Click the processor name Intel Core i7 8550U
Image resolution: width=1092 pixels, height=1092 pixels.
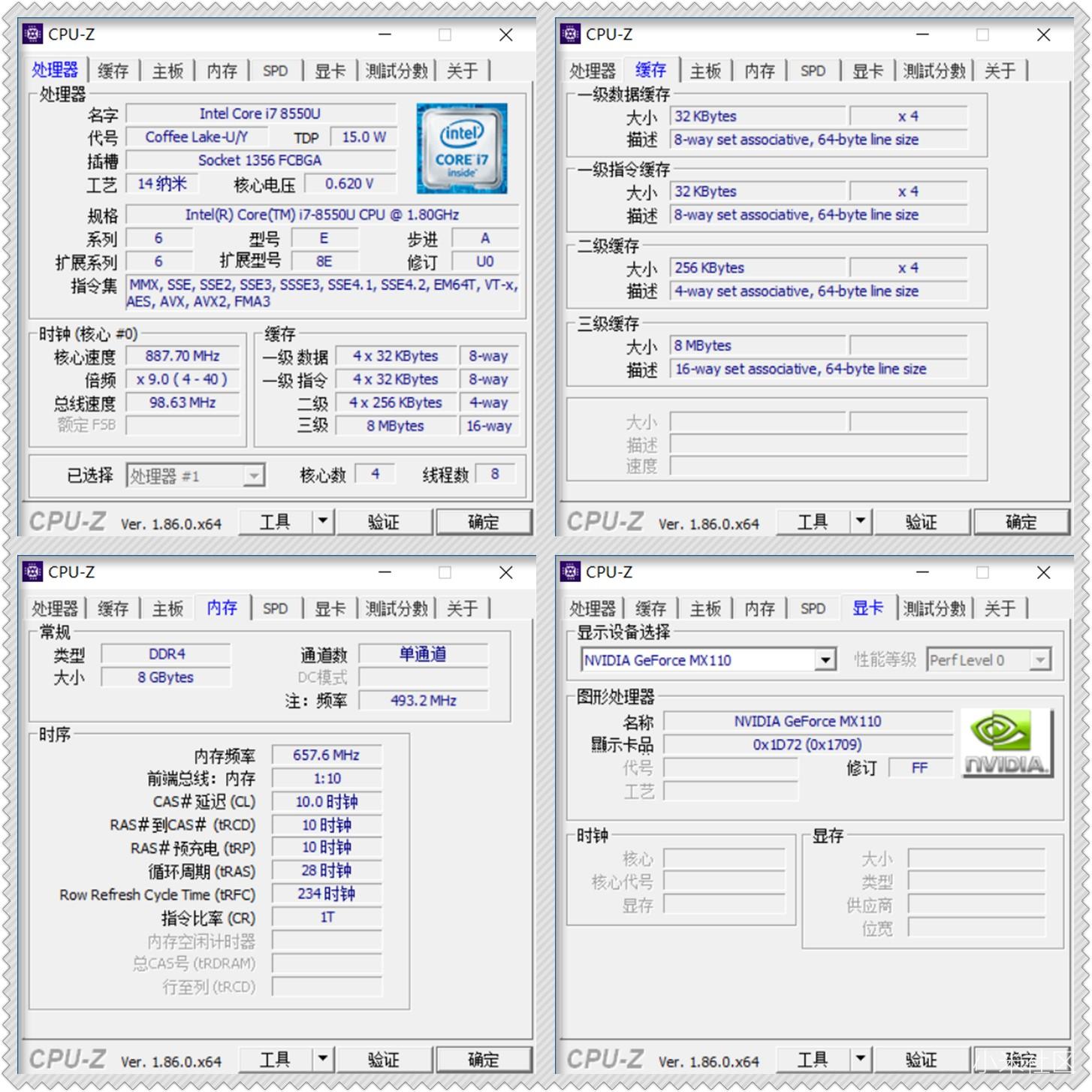(x=261, y=113)
